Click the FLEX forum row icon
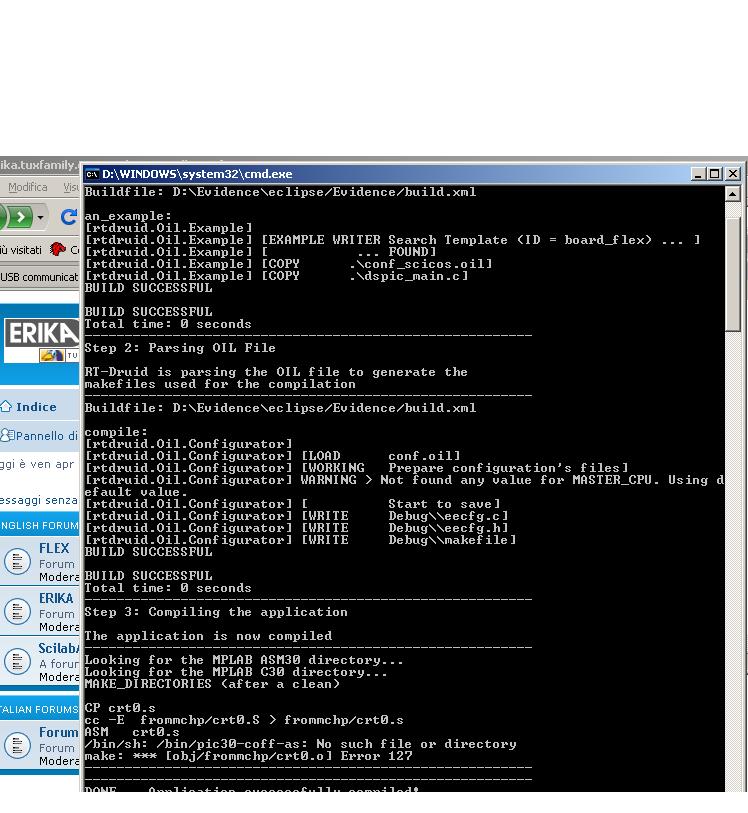 pyautogui.click(x=18, y=561)
